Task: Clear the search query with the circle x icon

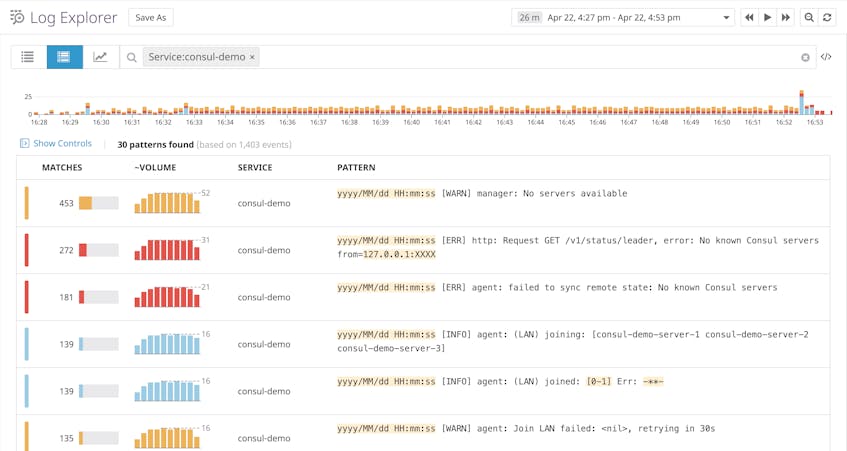Action: pyautogui.click(x=805, y=57)
